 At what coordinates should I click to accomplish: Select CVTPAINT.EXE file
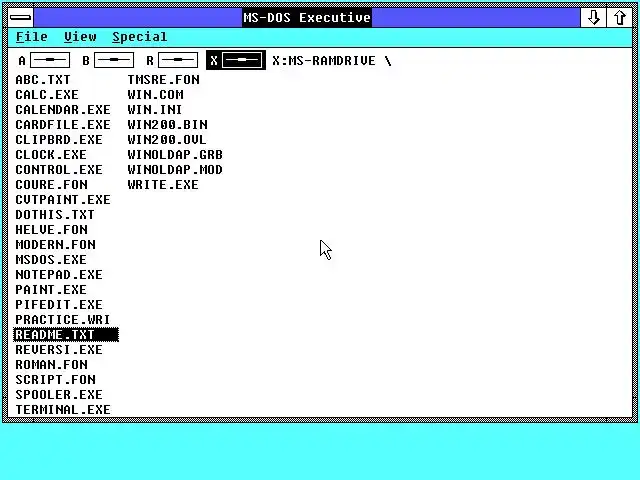[63, 200]
